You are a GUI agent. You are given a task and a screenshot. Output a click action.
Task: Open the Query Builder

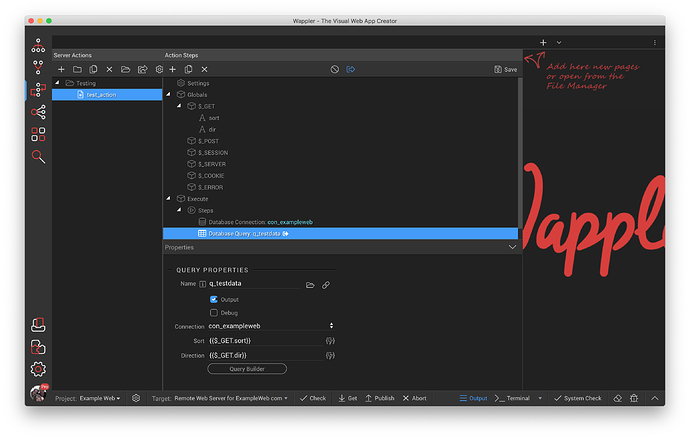(247, 369)
